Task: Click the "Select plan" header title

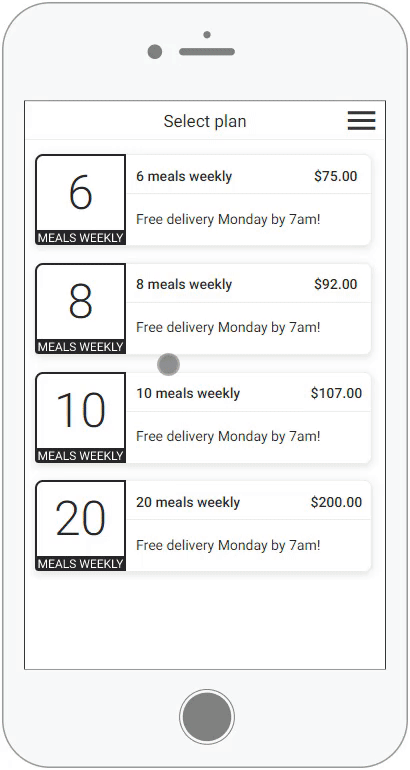Action: coord(205,122)
